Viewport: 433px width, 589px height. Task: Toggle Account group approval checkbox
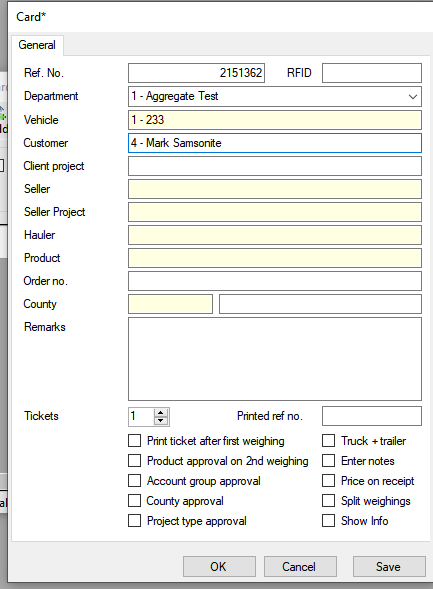[x=134, y=480]
